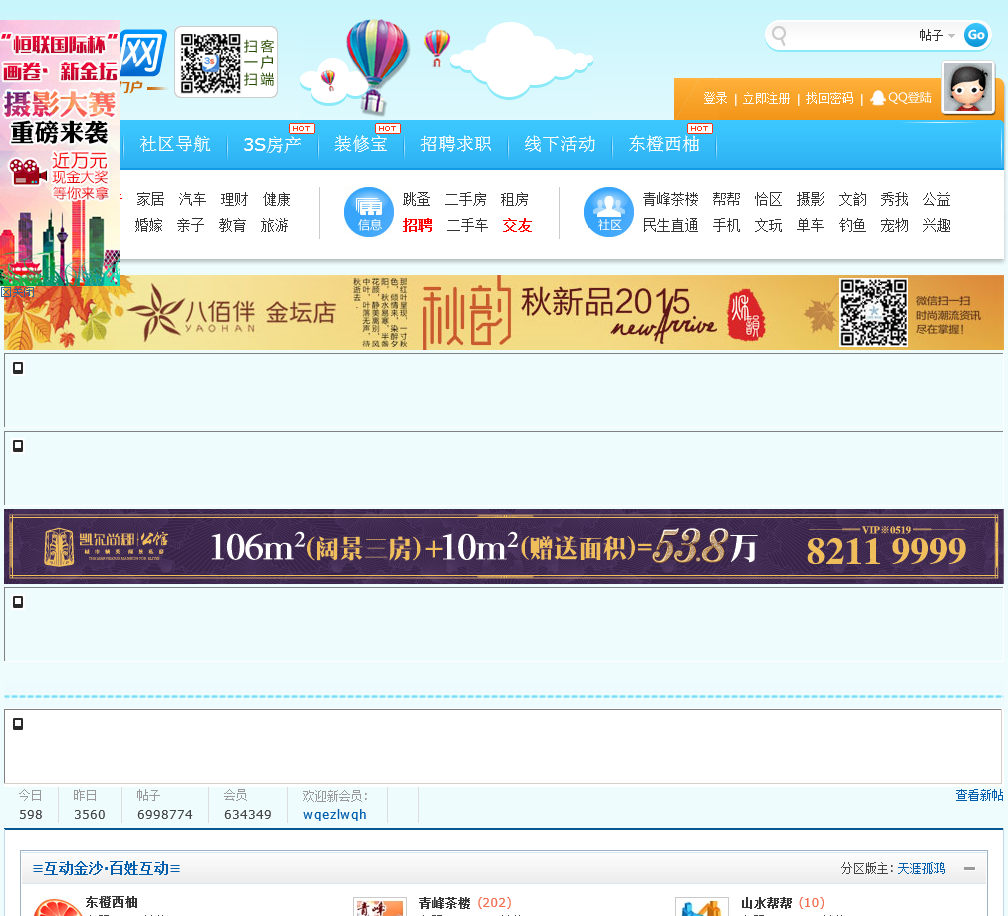
Task: Open the 汽车 category link
Action: (x=192, y=199)
